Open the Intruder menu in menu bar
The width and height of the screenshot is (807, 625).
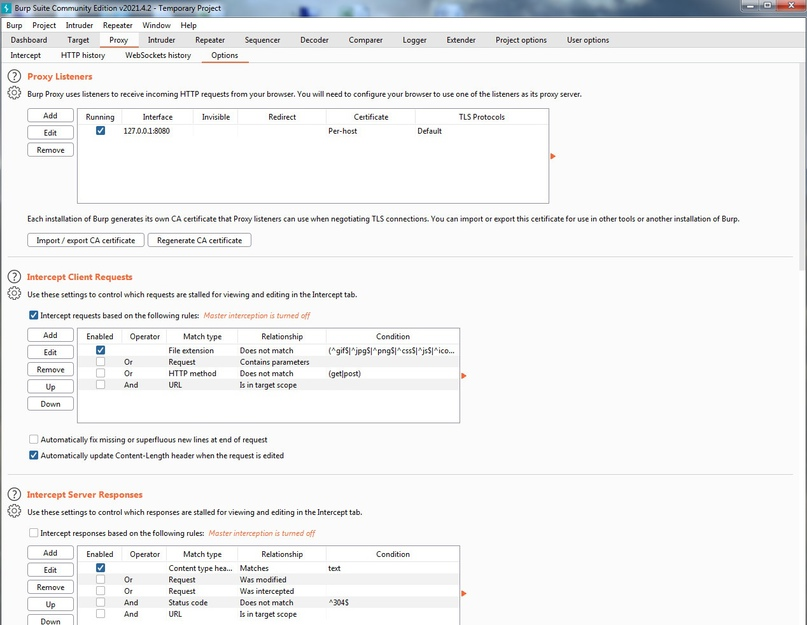pos(79,25)
